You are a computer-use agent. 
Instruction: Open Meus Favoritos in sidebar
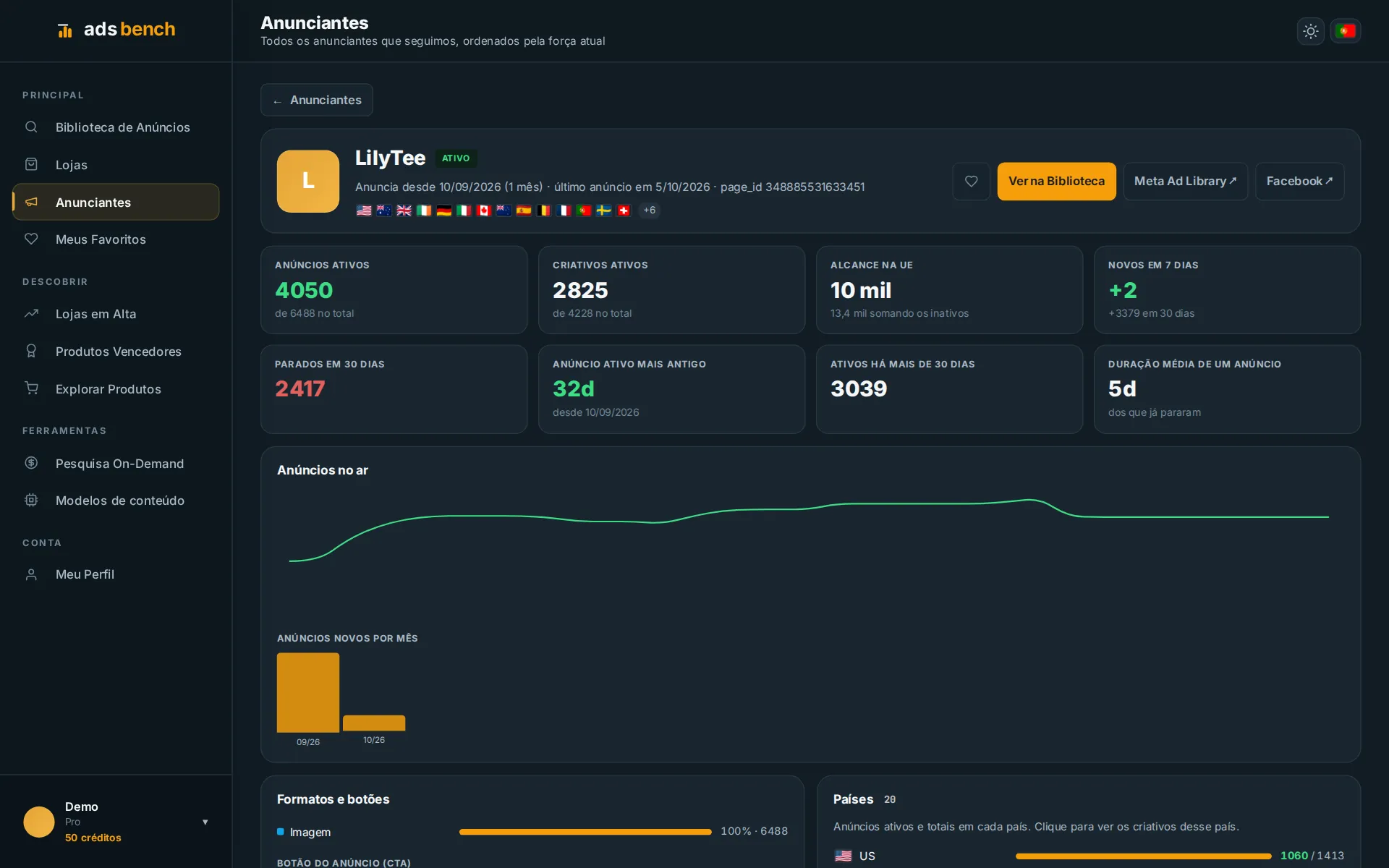click(x=116, y=239)
